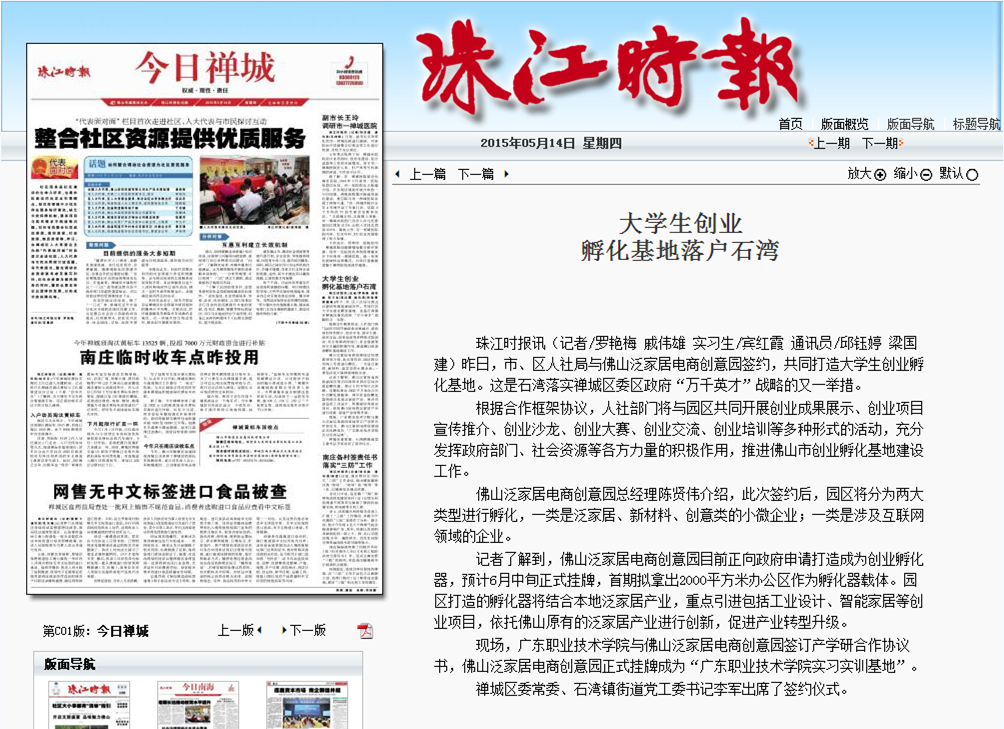This screenshot has height=729, width=1004.
Task: Click the date 2015年05月14日 星期四
Action: pyautogui.click(x=551, y=143)
